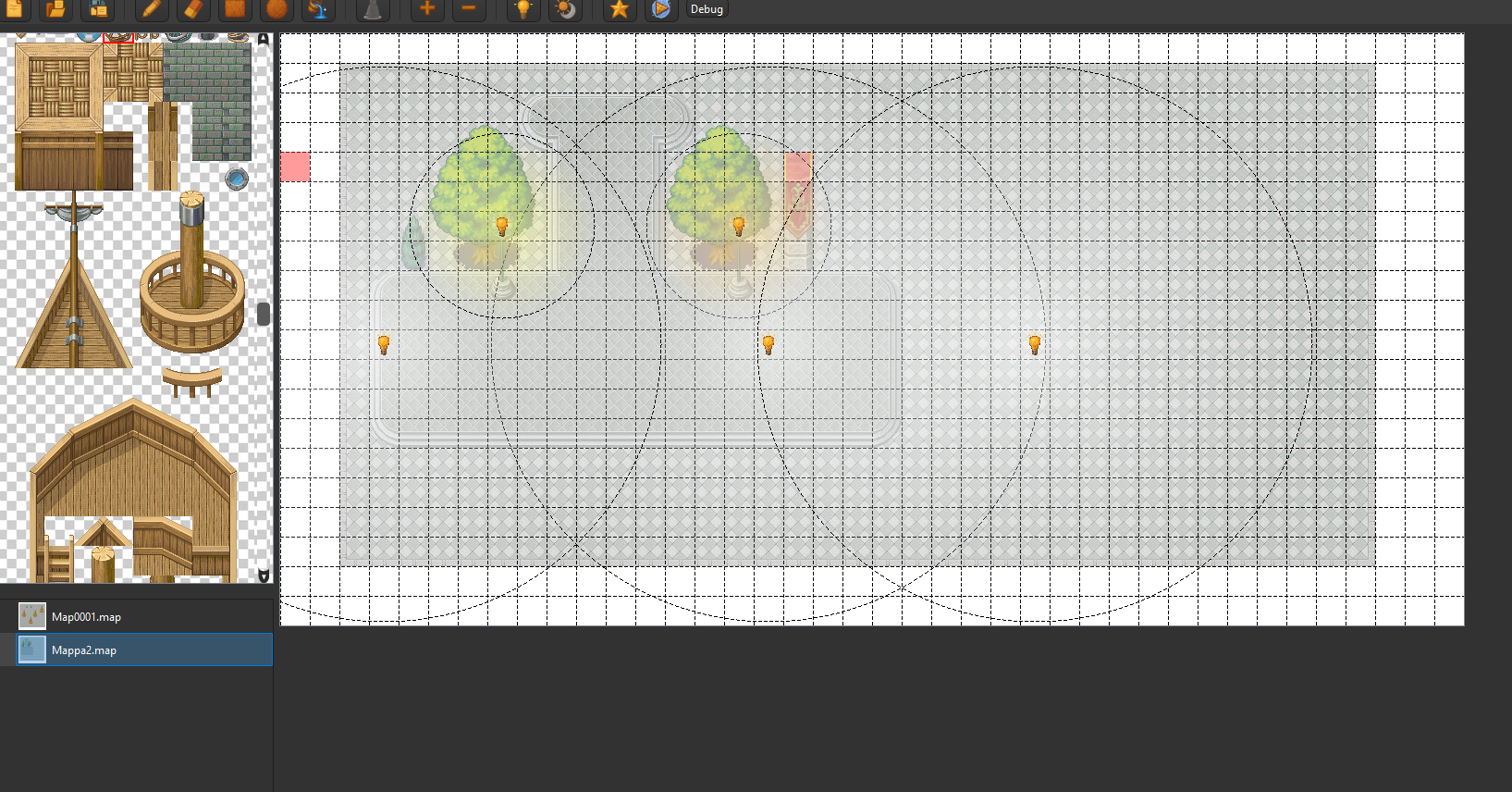Choose the rectangle fill tool

point(235,9)
